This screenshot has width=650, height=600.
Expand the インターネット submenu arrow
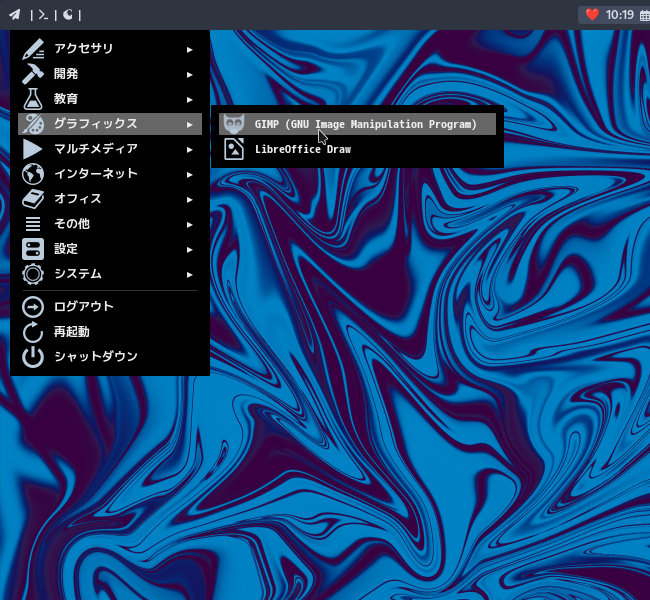pyautogui.click(x=189, y=175)
